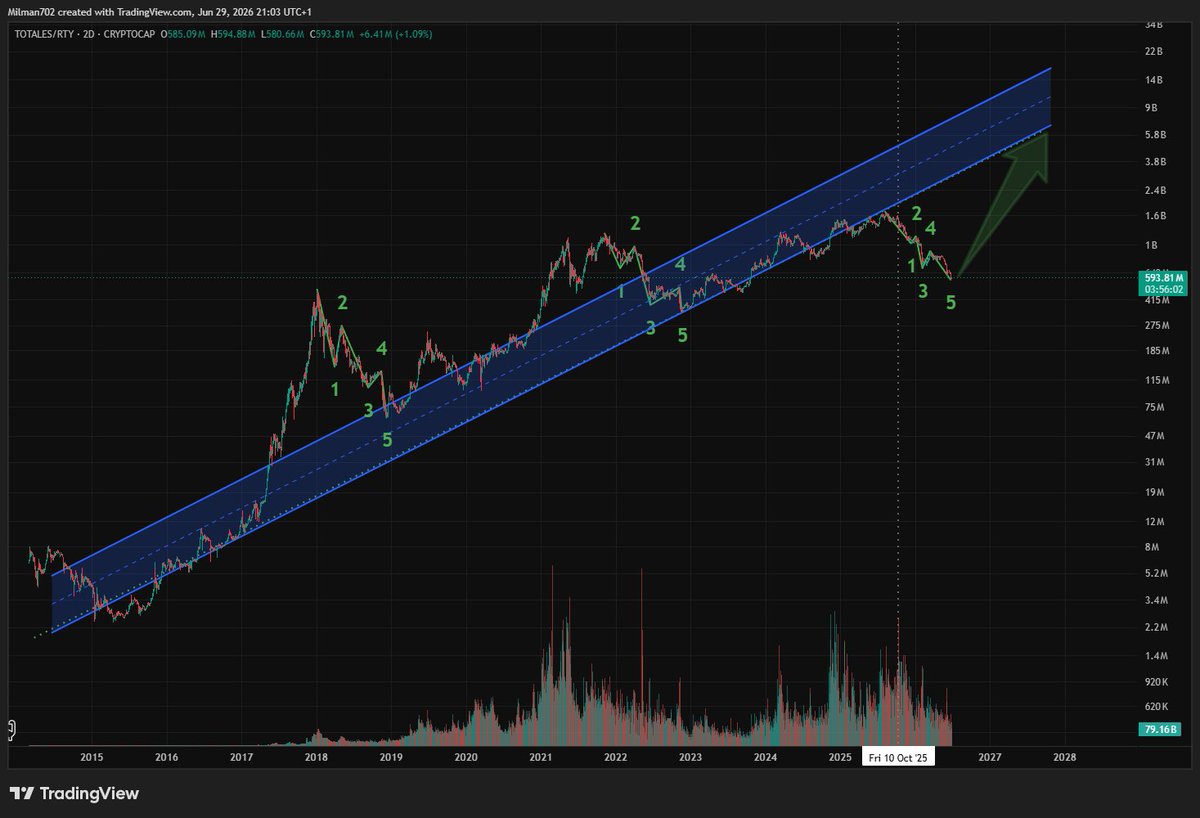Click the TOTALES/RTY symbol name
This screenshot has width=1200, height=818.
click(44, 33)
